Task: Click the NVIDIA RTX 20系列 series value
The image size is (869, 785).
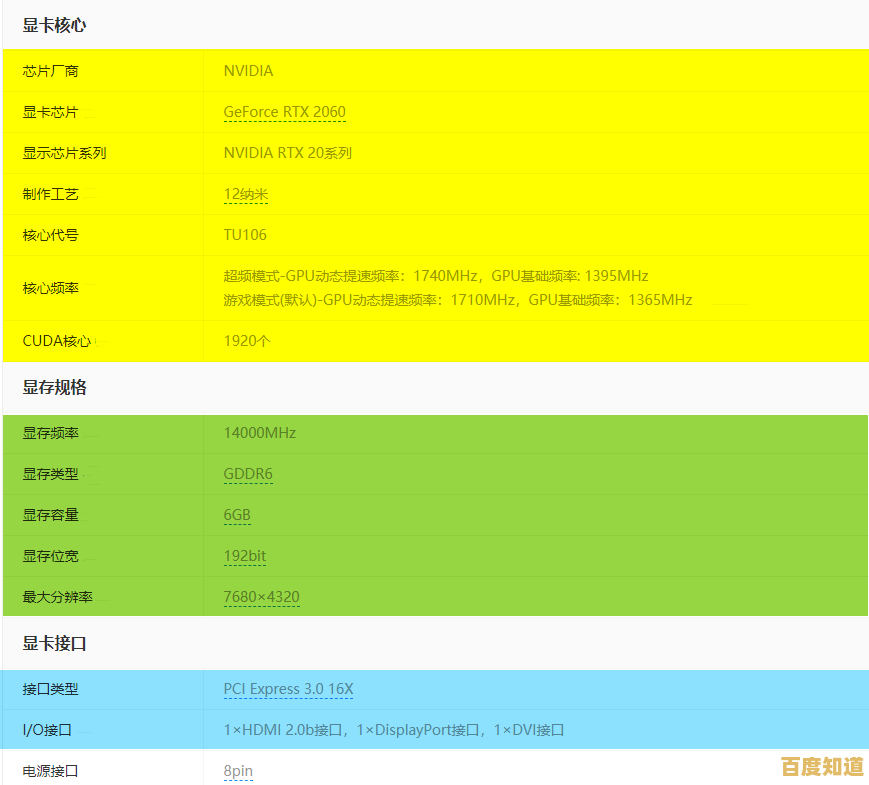Action: [287, 153]
